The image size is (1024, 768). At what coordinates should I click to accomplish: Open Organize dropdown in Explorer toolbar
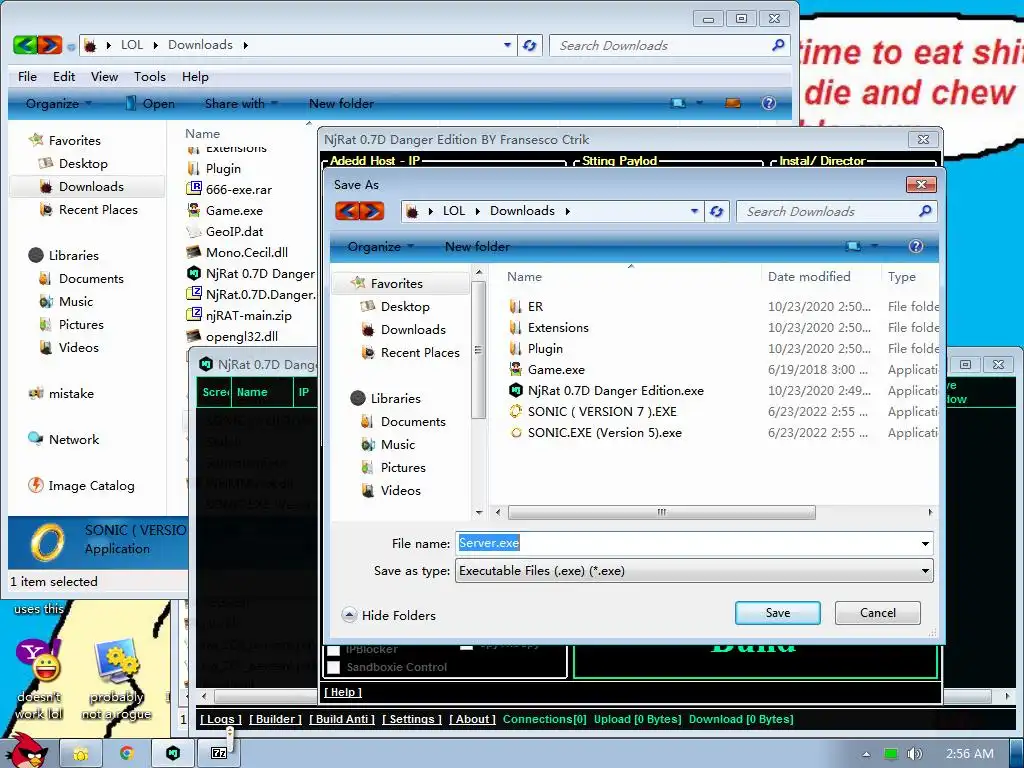tap(58, 103)
